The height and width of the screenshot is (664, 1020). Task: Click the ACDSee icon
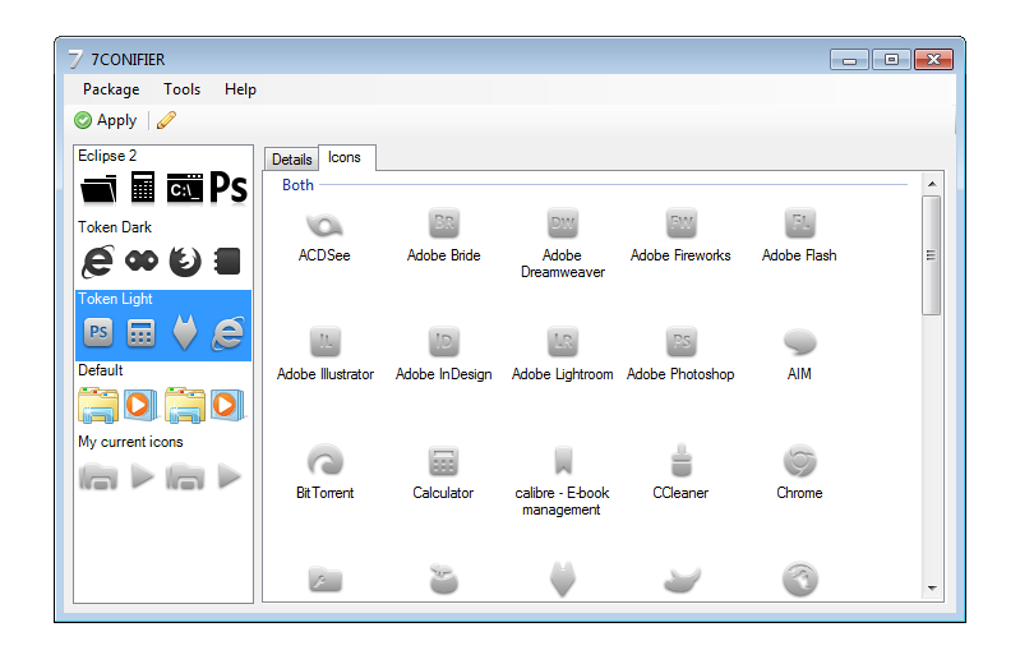point(324,225)
